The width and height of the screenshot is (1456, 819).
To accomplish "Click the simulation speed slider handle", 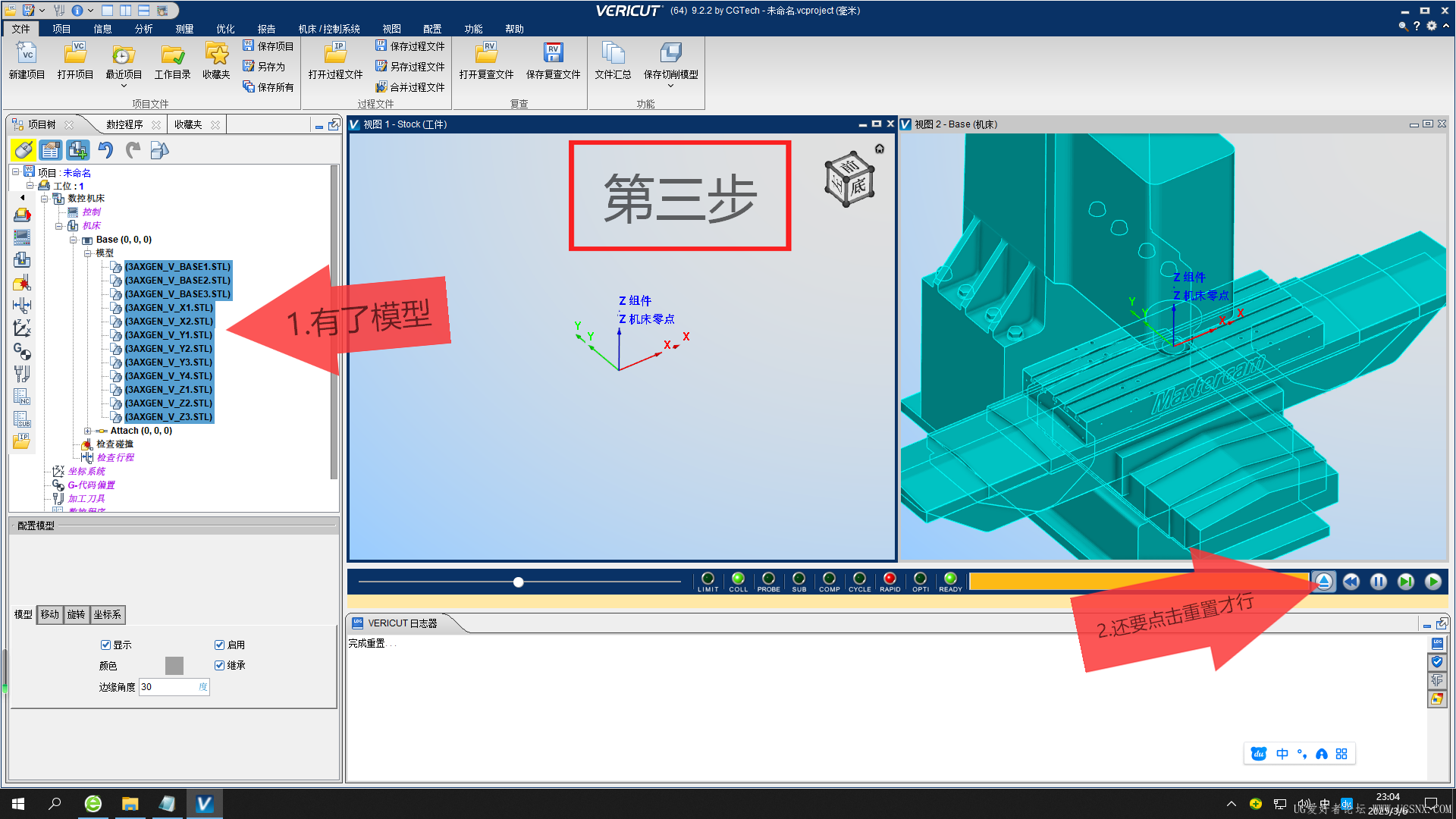I will [519, 582].
